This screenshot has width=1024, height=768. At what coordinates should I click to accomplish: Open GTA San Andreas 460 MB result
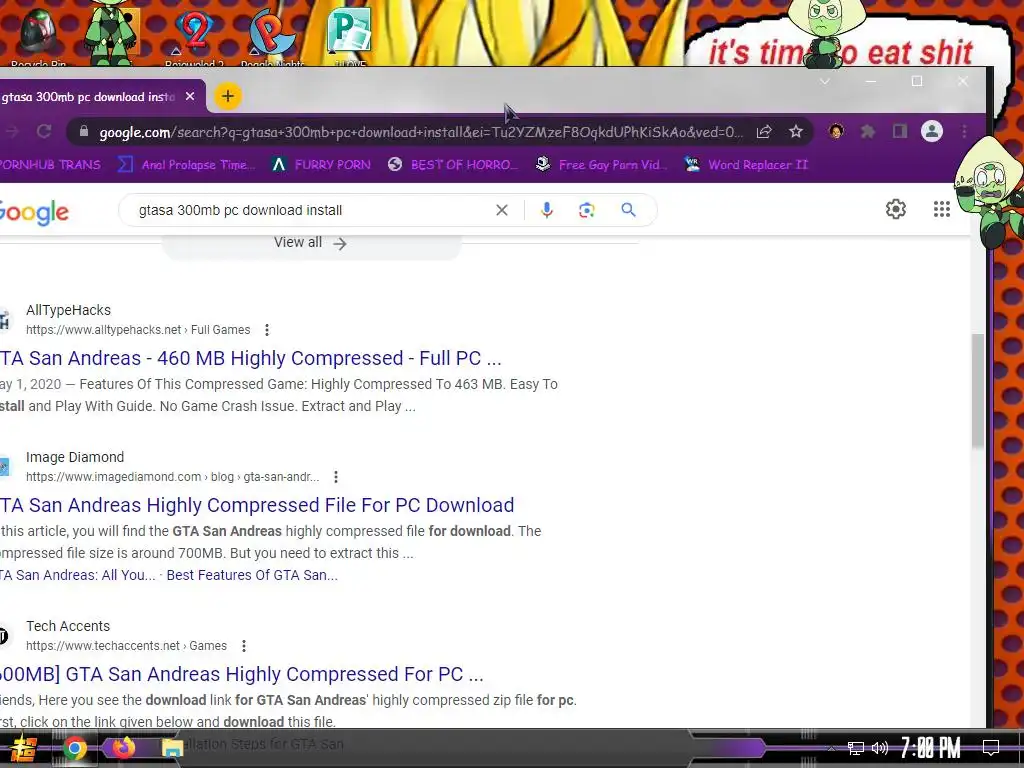click(x=251, y=358)
